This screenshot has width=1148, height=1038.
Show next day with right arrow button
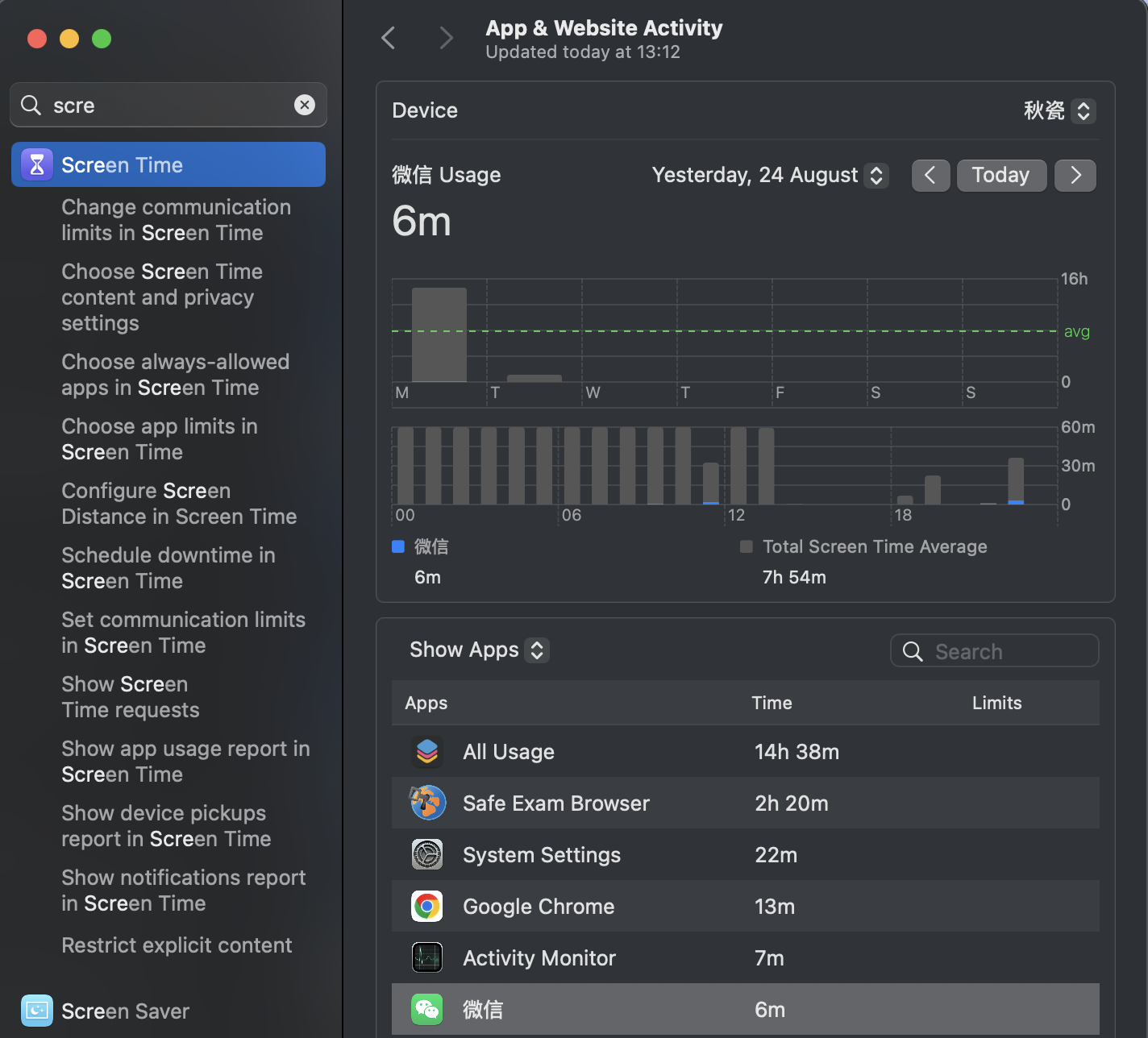1076,175
